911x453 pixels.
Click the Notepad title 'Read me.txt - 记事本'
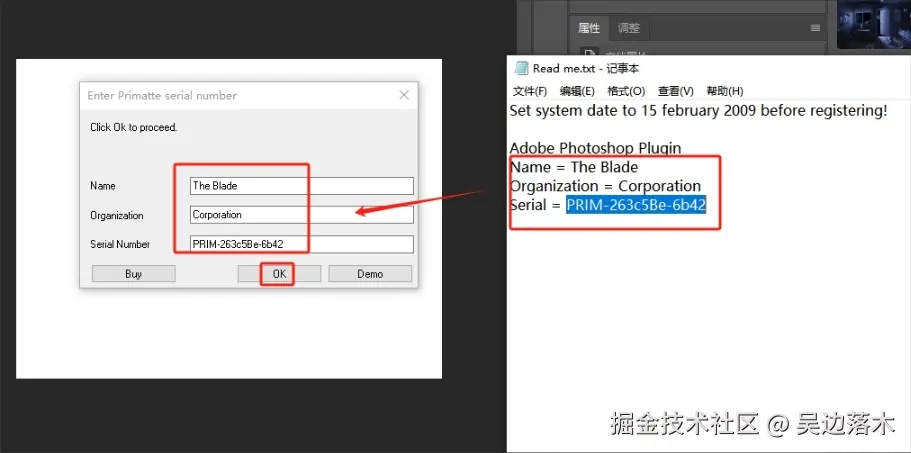(586, 69)
